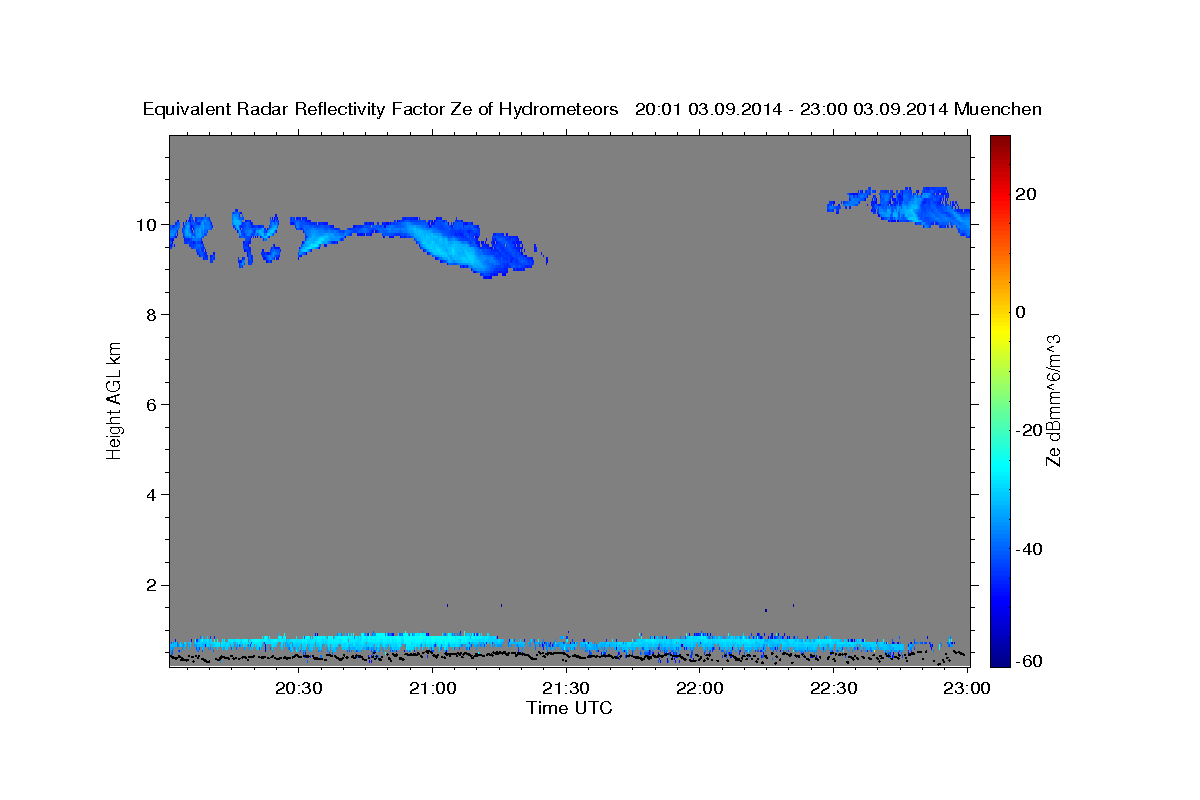Click the '22:00' time tick label
1200x800 pixels.
[x=700, y=689]
